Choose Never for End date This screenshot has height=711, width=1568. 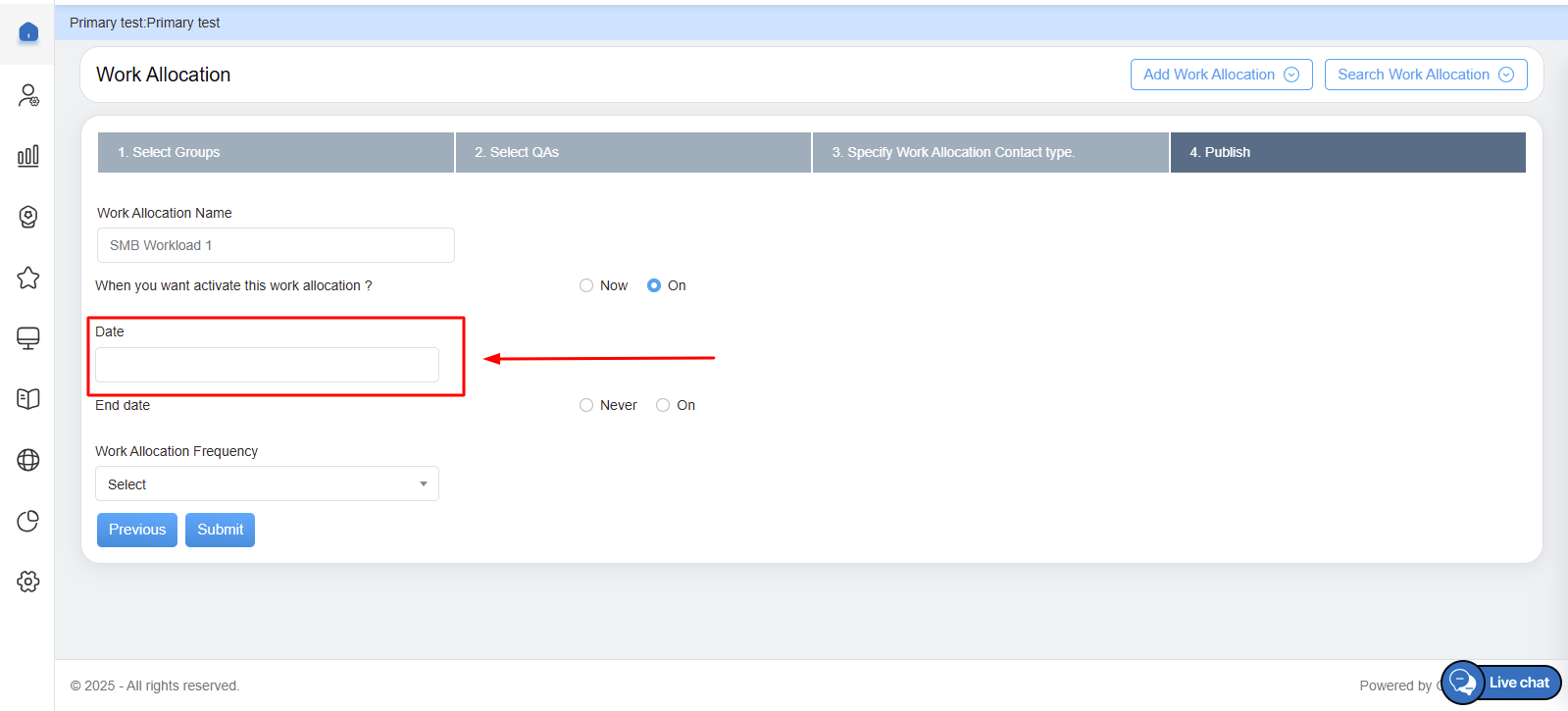click(x=586, y=405)
